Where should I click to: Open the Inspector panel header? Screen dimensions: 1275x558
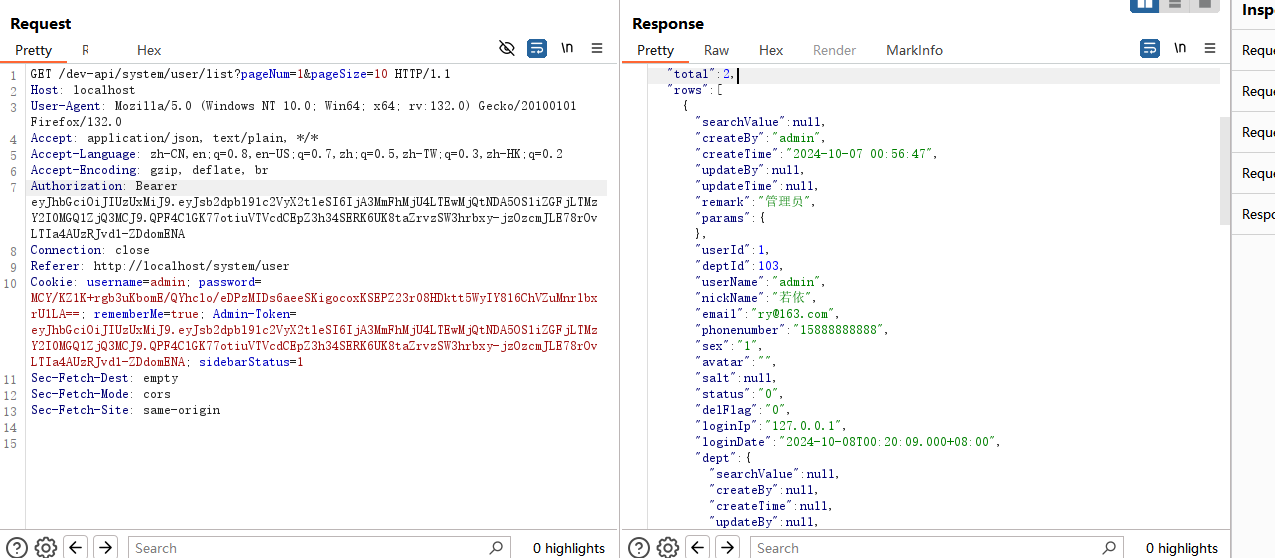pyautogui.click(x=1258, y=10)
